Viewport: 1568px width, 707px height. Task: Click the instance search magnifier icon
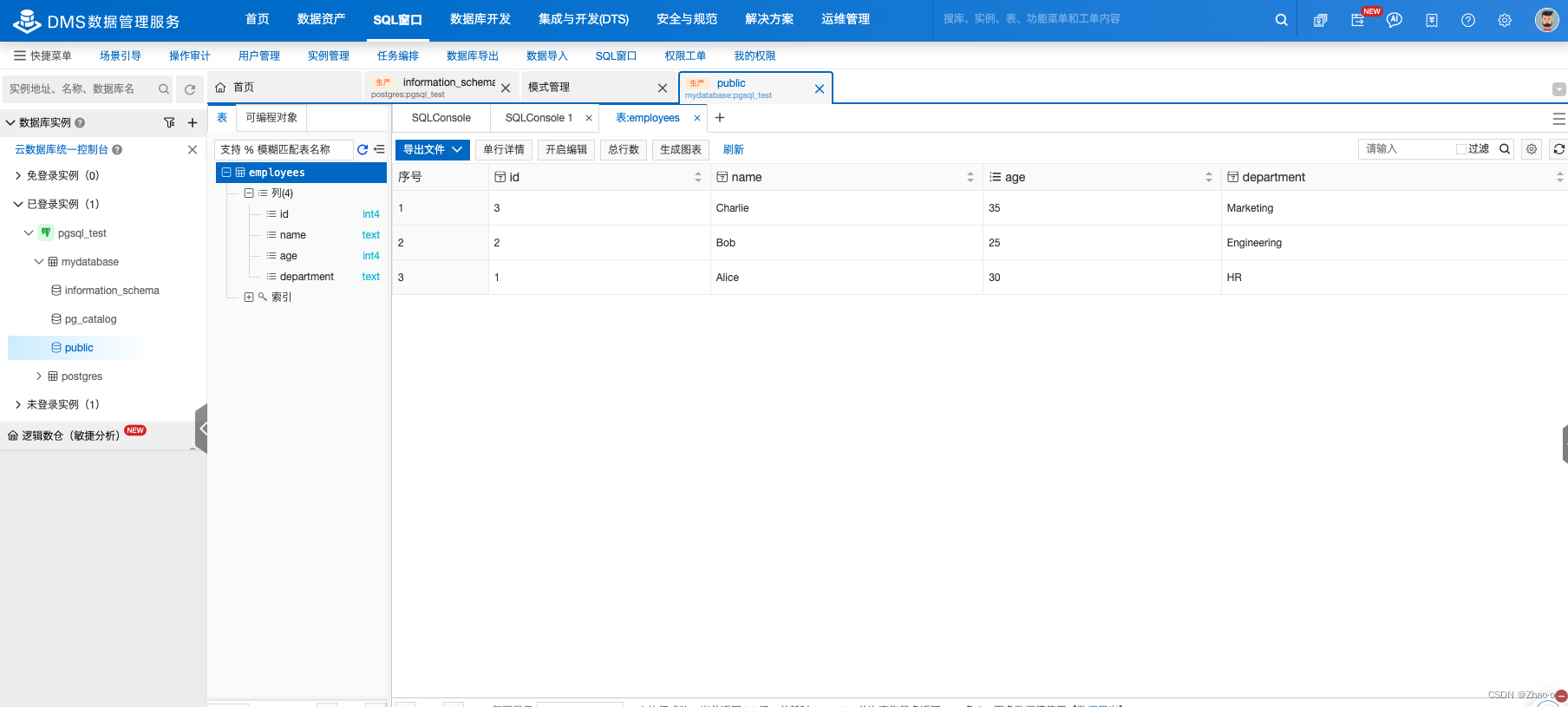pyautogui.click(x=163, y=89)
